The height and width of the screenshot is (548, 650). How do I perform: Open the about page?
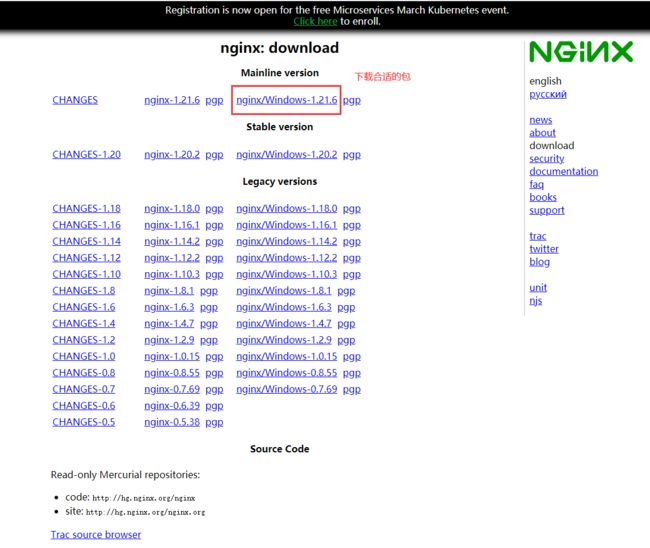tap(542, 133)
